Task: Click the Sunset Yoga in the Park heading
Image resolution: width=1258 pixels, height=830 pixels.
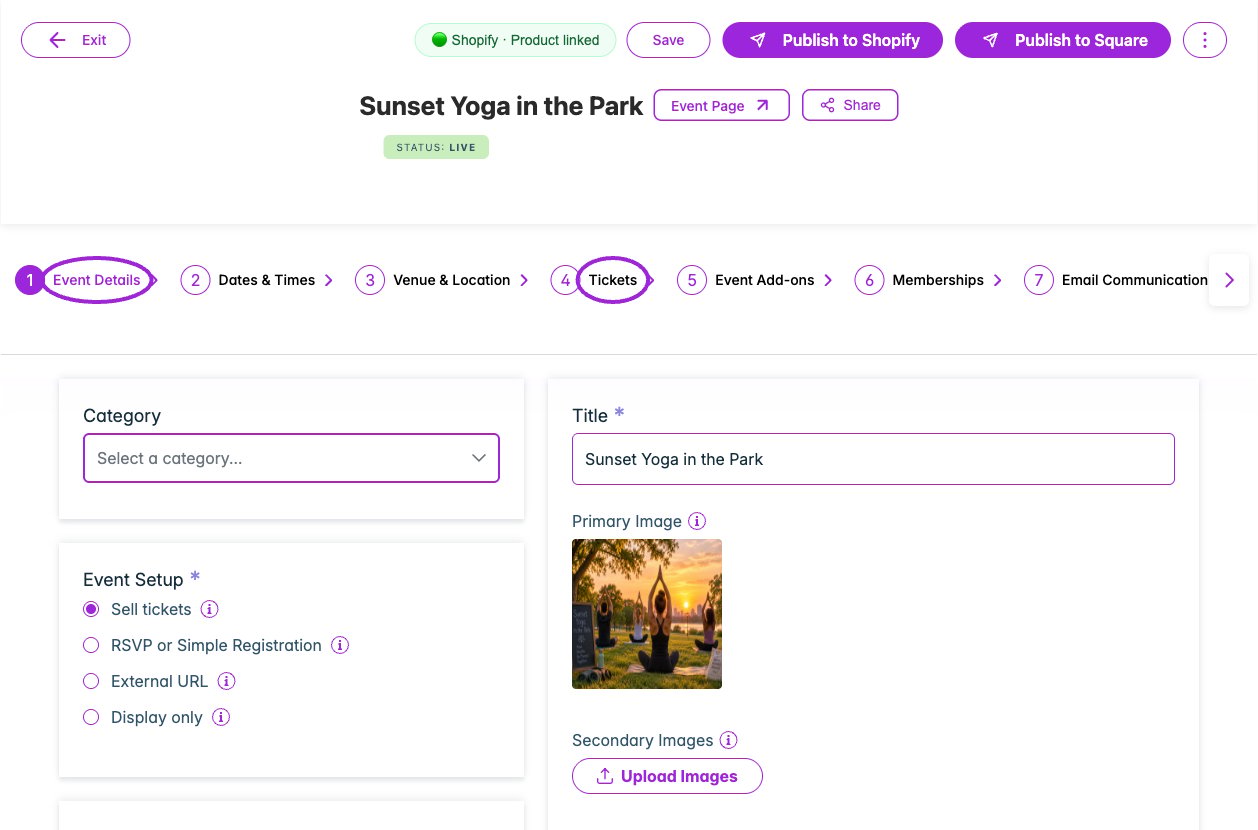Action: 501,107
